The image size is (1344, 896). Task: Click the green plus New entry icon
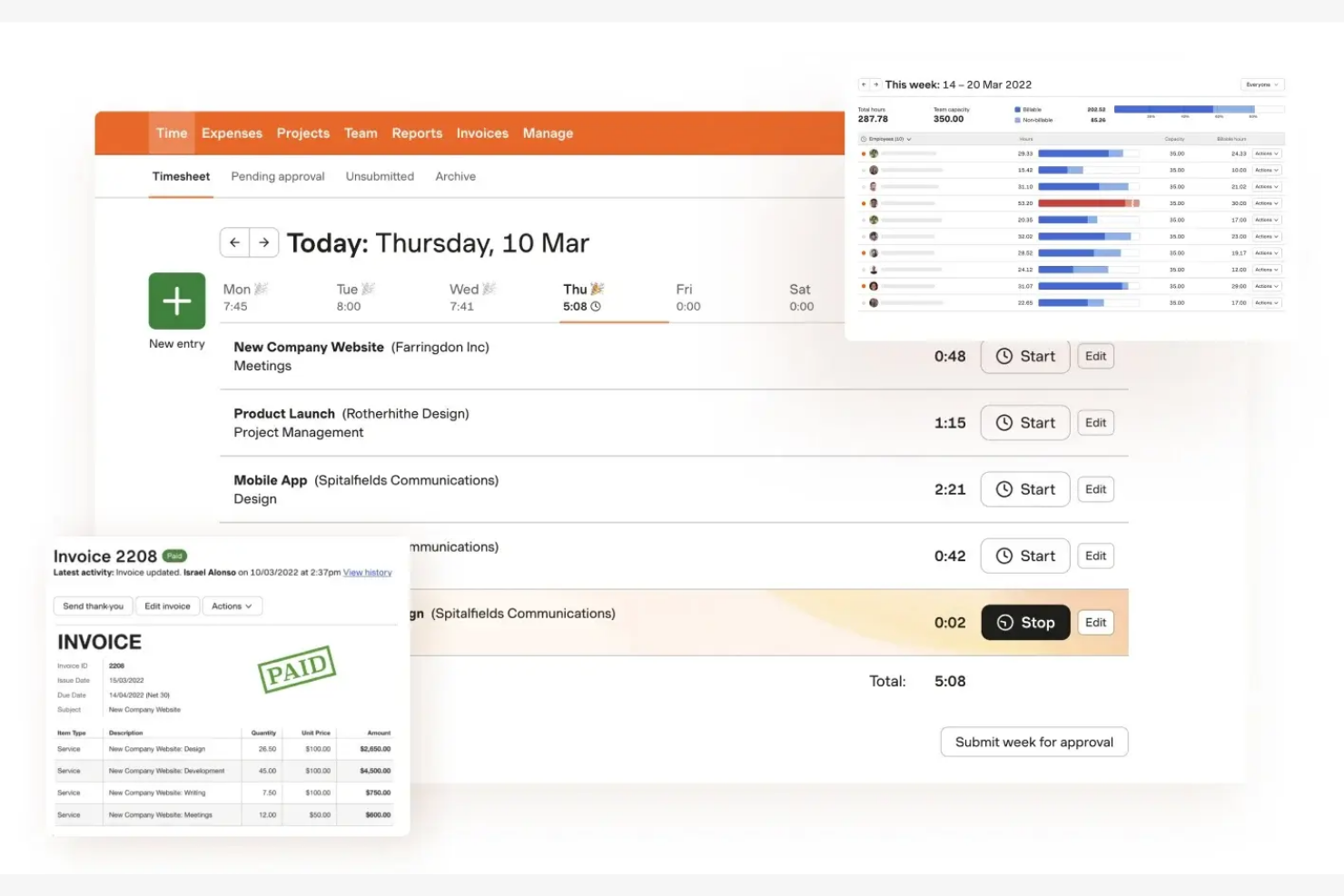[176, 300]
